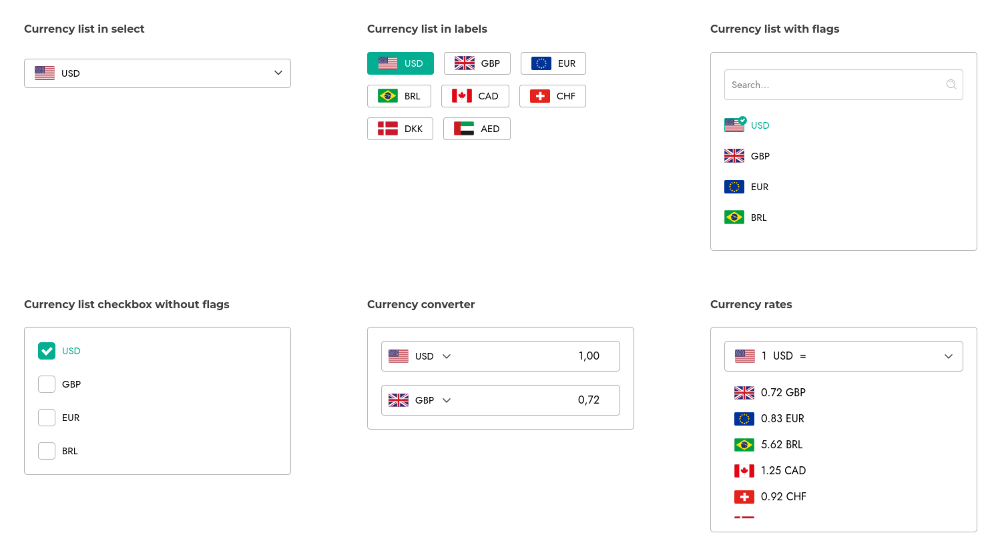The width and height of the screenshot is (1000, 547).
Task: Click the search magnifier icon in flags list
Action: pyautogui.click(x=951, y=85)
